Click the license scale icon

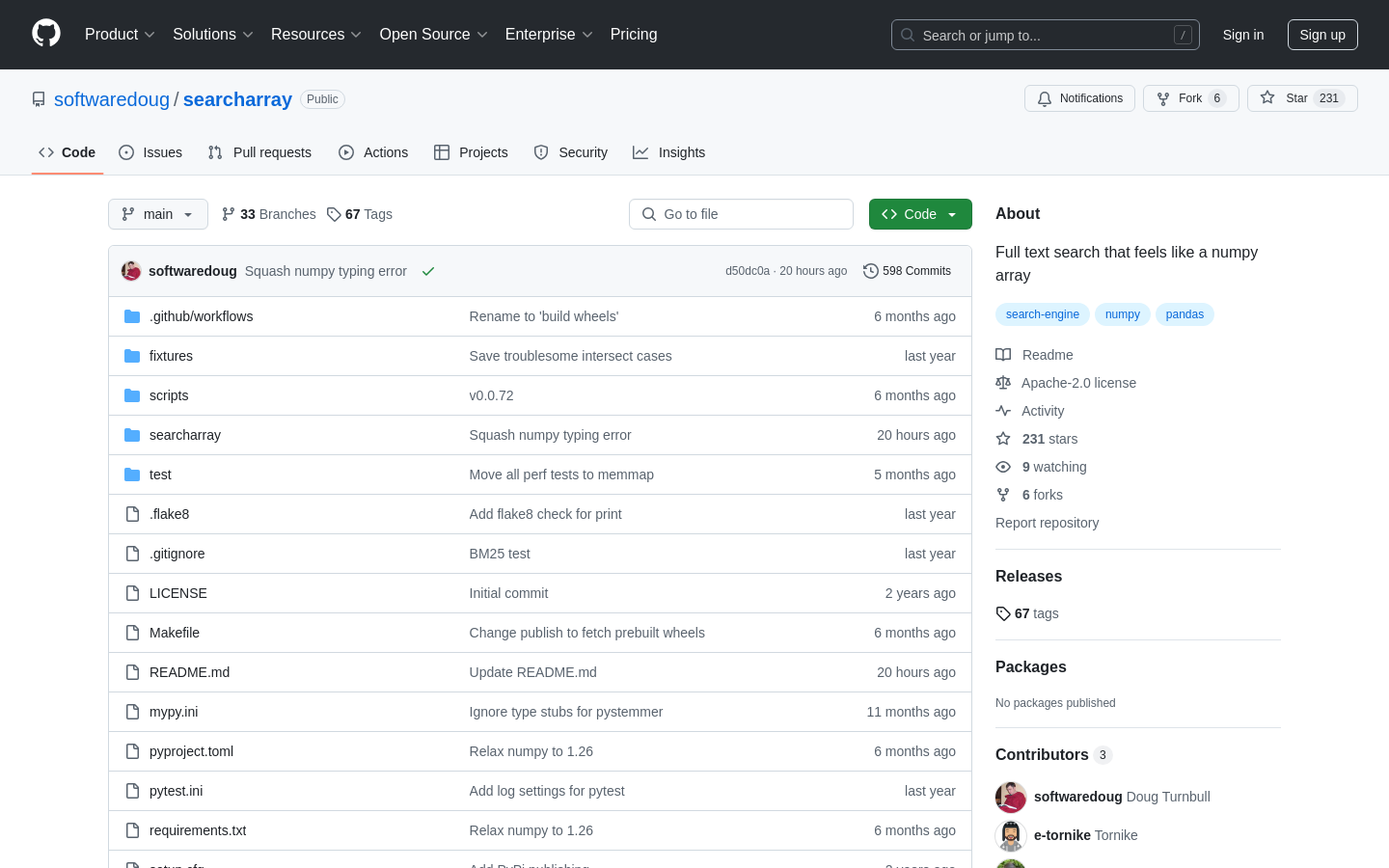click(x=1003, y=383)
